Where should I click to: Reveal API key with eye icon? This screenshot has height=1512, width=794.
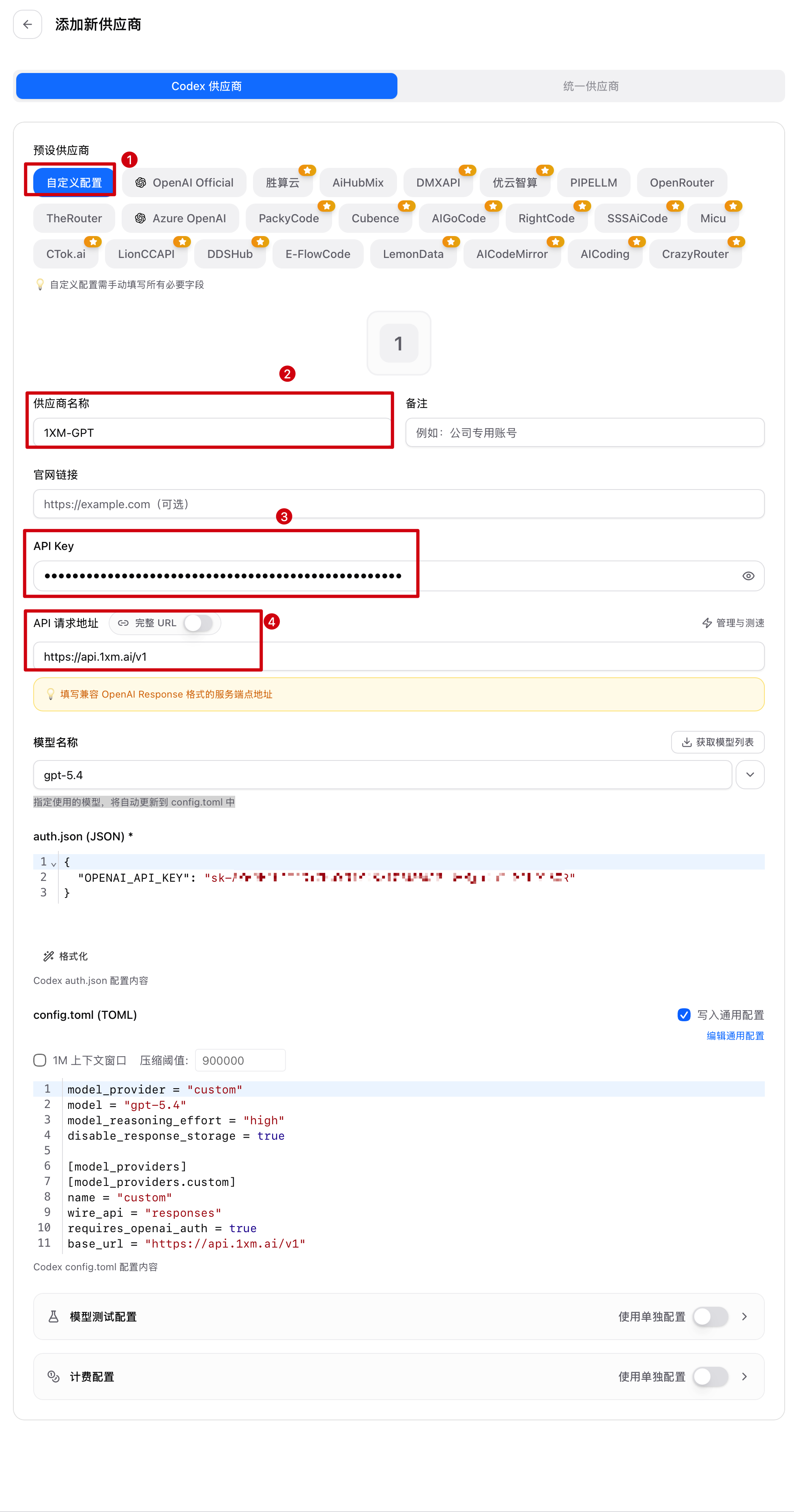point(748,576)
